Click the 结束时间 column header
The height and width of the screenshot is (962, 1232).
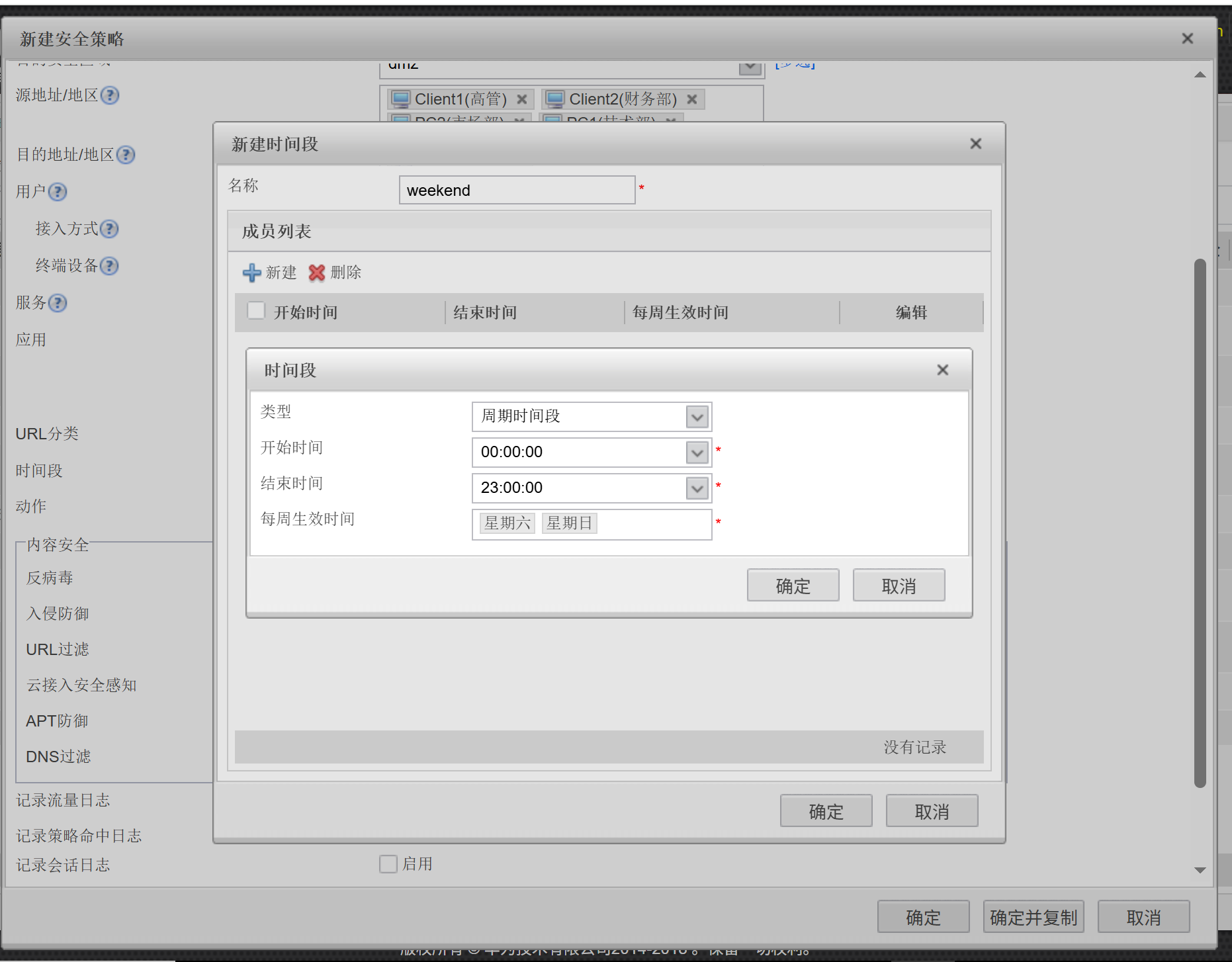[485, 312]
